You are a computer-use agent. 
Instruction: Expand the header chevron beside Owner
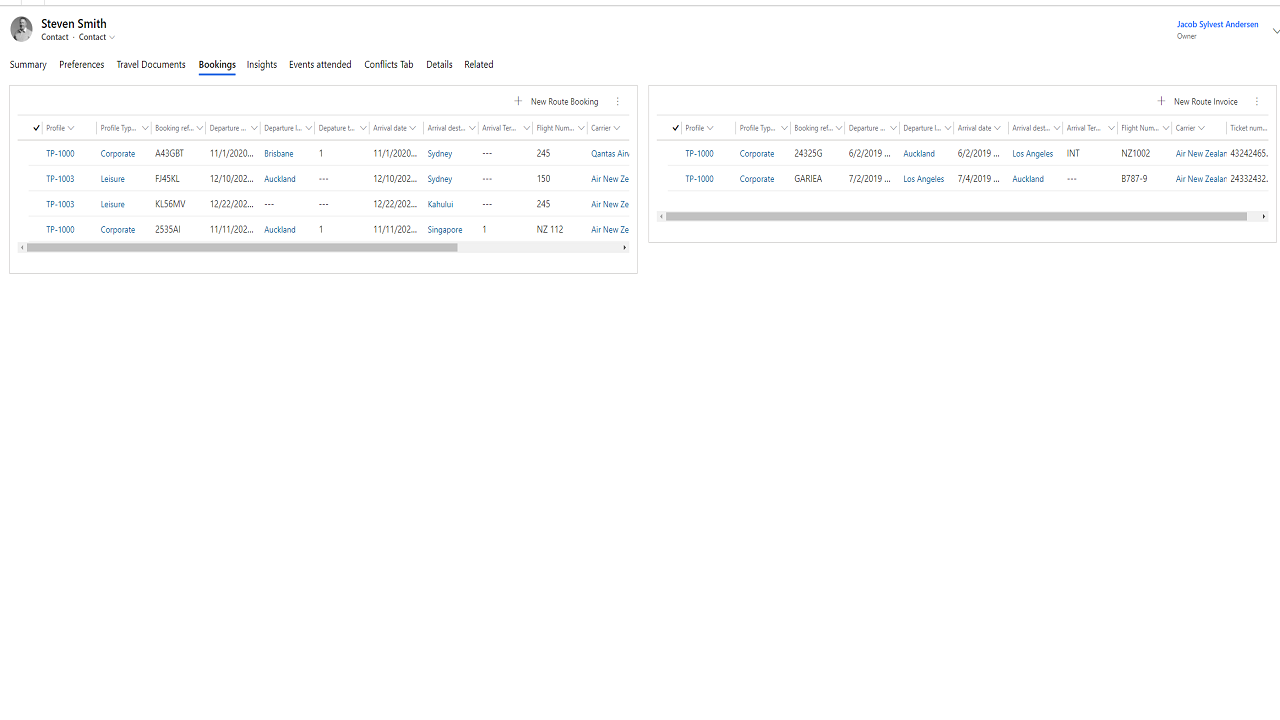click(1276, 31)
